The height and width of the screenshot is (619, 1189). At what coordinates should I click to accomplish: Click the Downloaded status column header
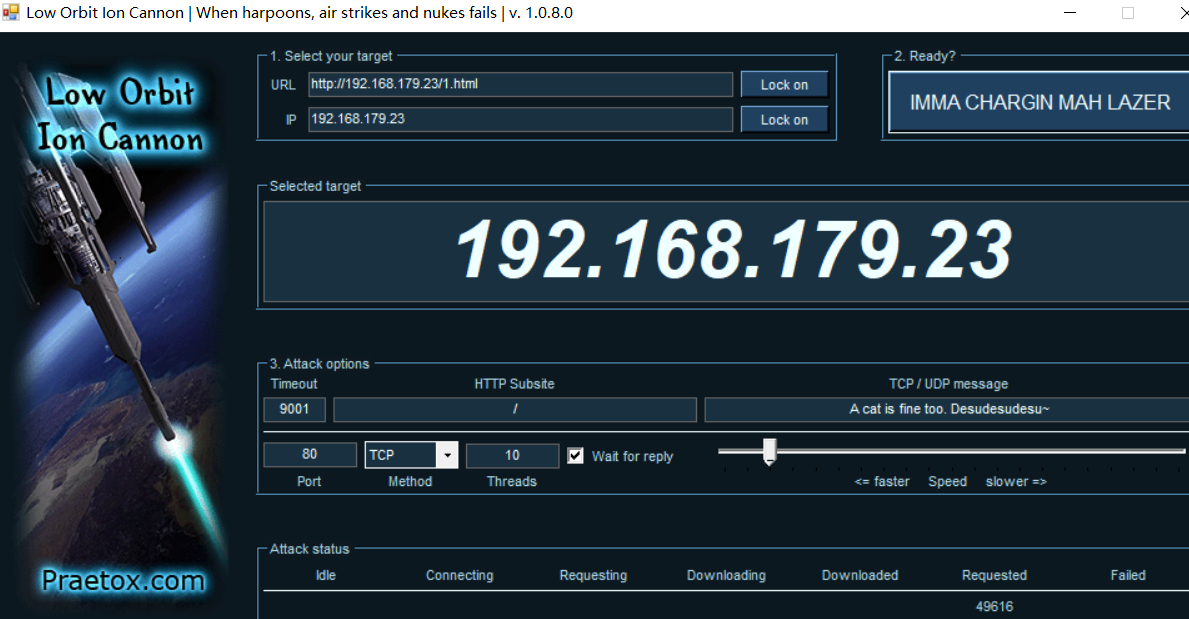tap(860, 575)
